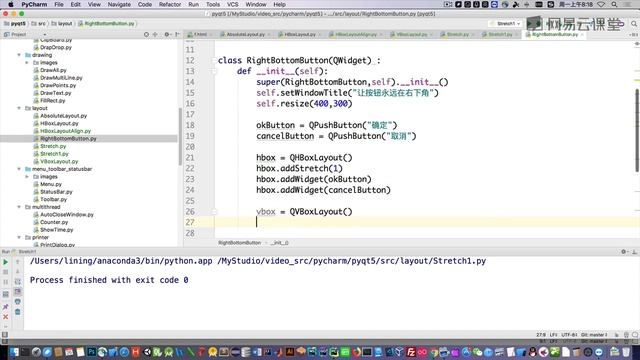Collapse the menu_toolbar_statusbar folder
This screenshot has width=640, height=360.
tap(19, 169)
